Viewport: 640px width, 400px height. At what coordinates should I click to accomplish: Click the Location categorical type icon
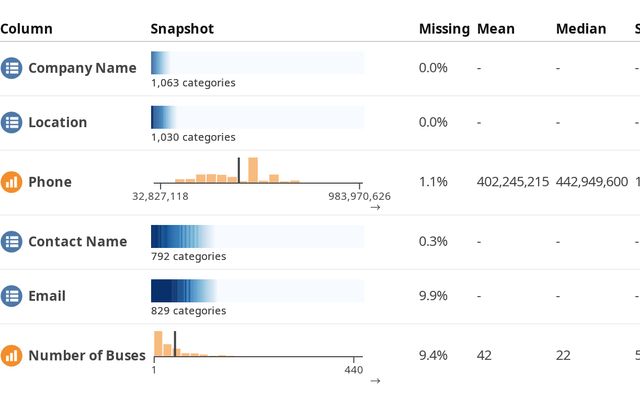click(11, 122)
